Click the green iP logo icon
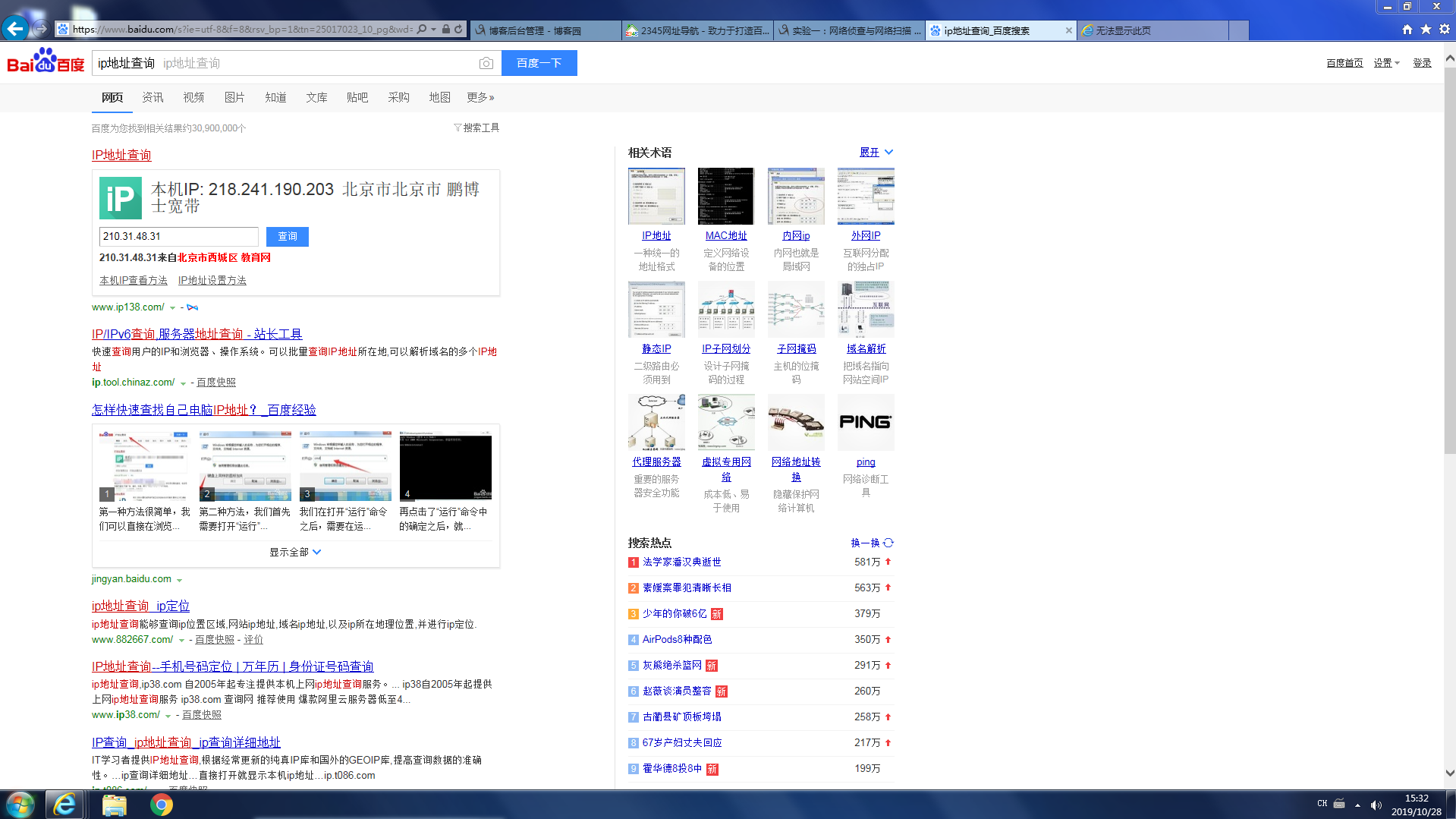The width and height of the screenshot is (1456, 819). coord(121,198)
